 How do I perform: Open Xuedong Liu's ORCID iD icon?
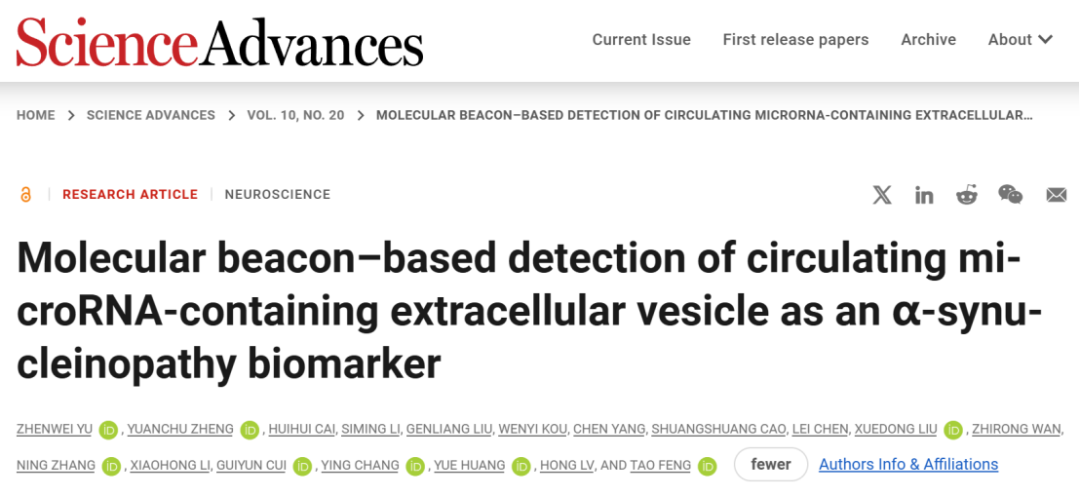(953, 430)
